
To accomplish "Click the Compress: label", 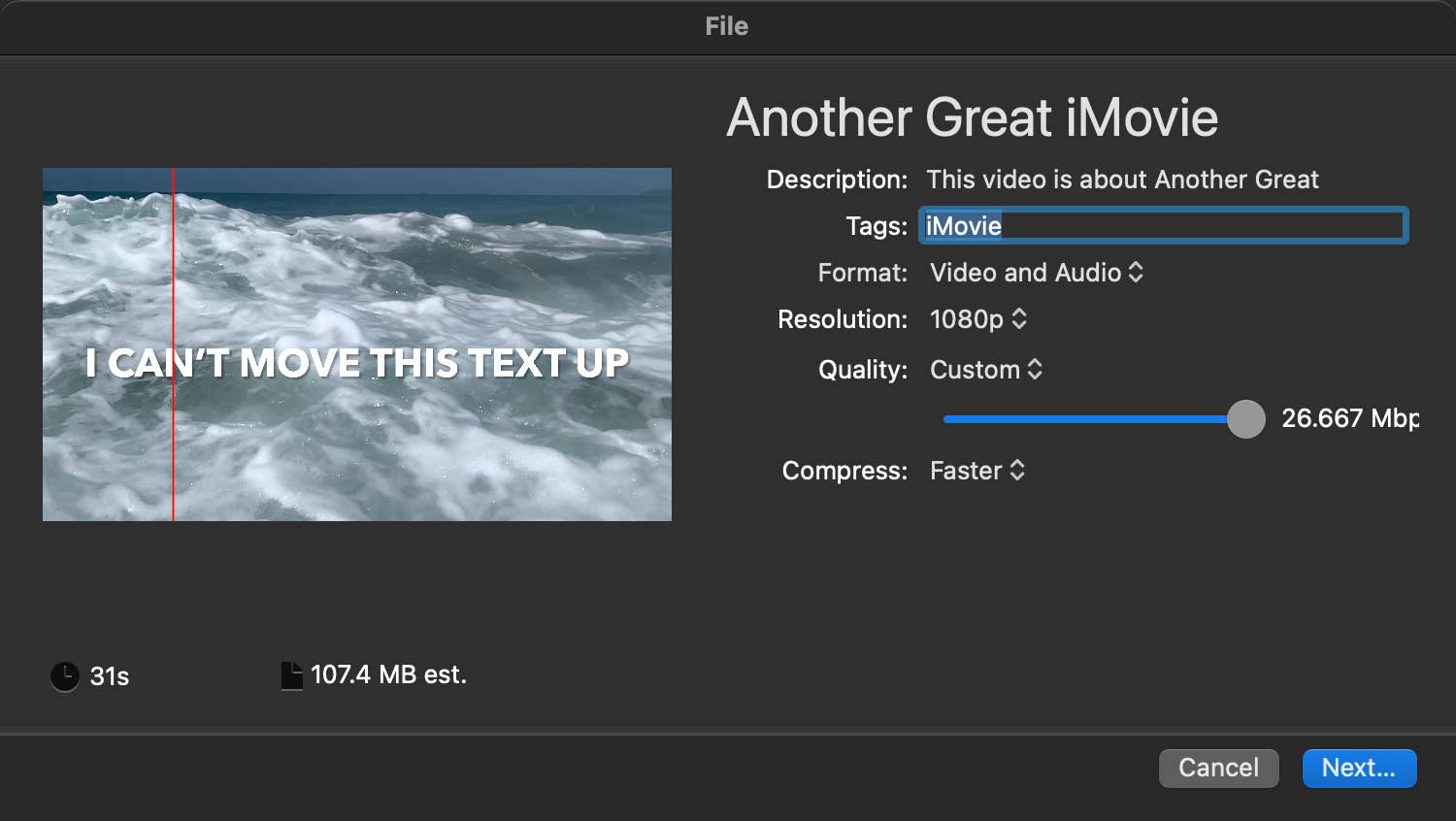I will 844,471.
